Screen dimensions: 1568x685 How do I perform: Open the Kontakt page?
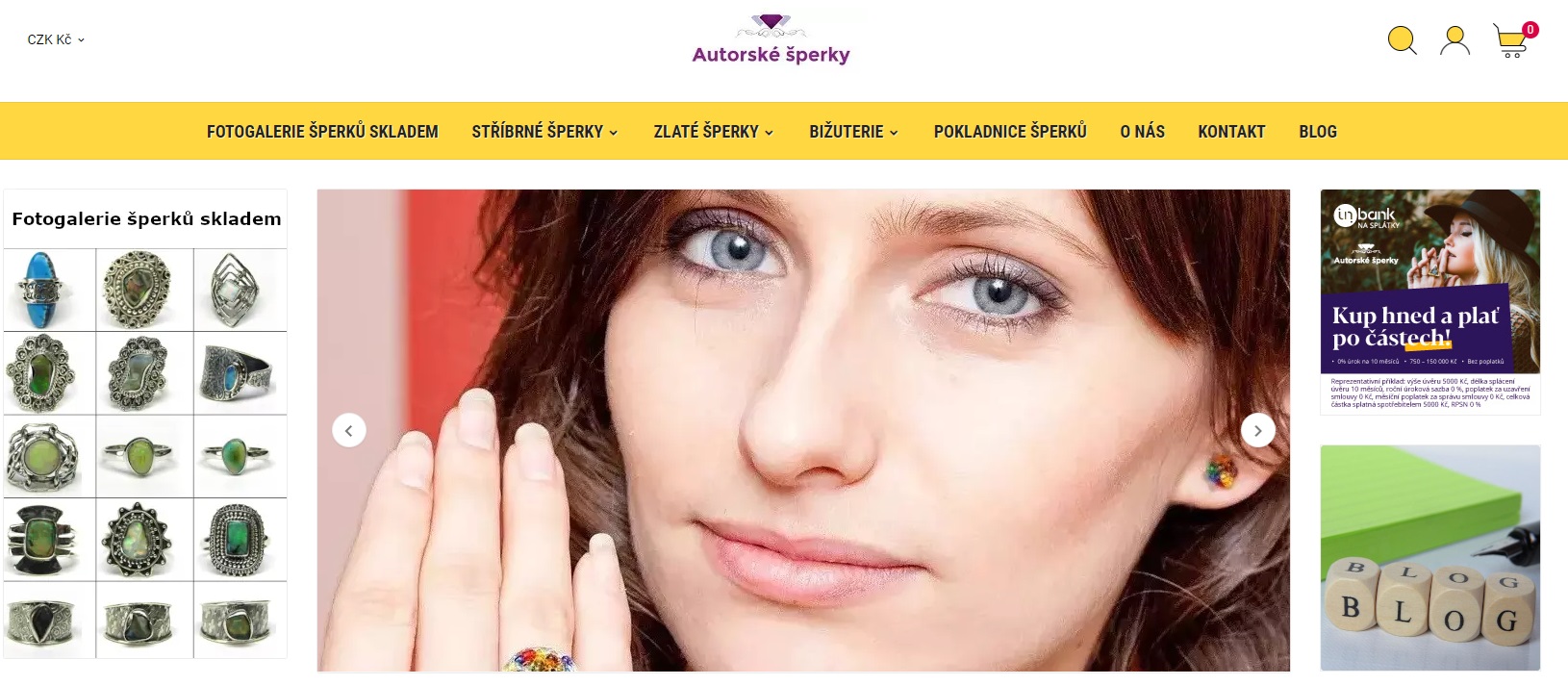(x=1231, y=132)
